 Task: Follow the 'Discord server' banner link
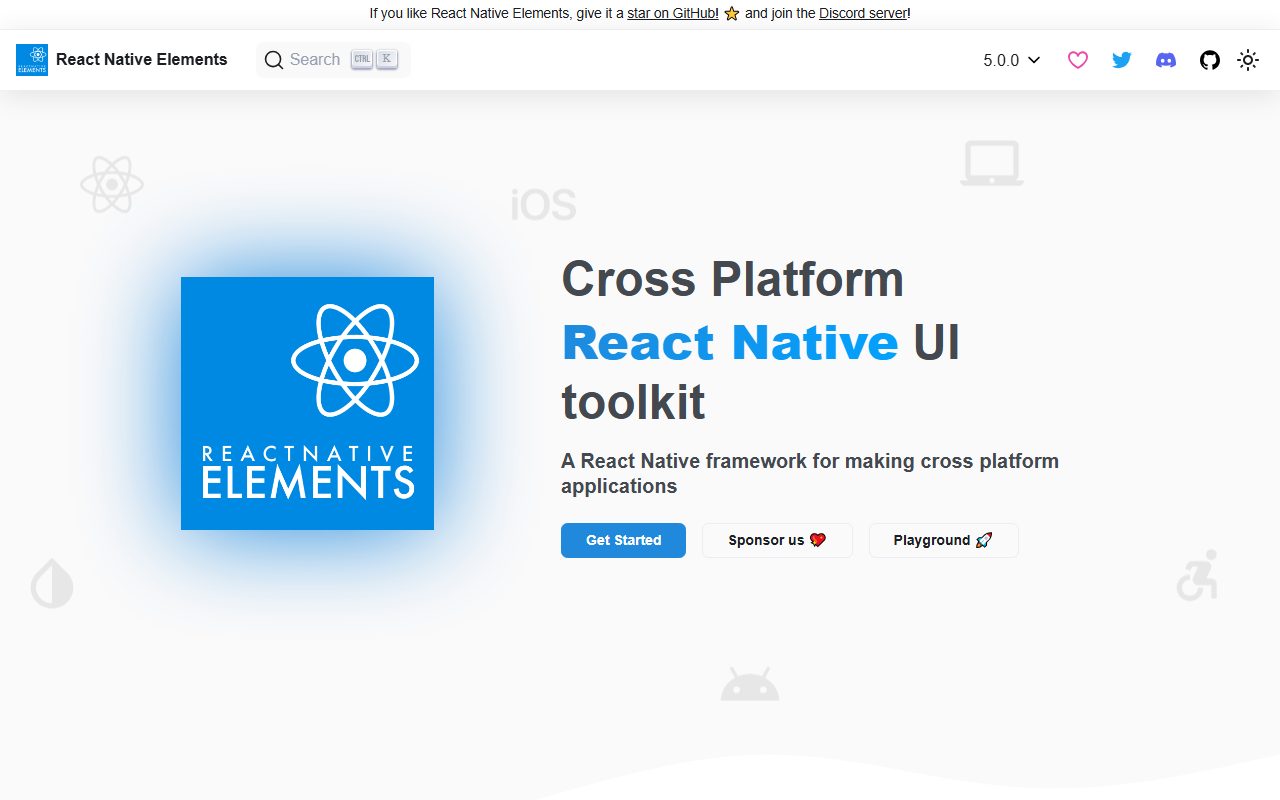863,14
